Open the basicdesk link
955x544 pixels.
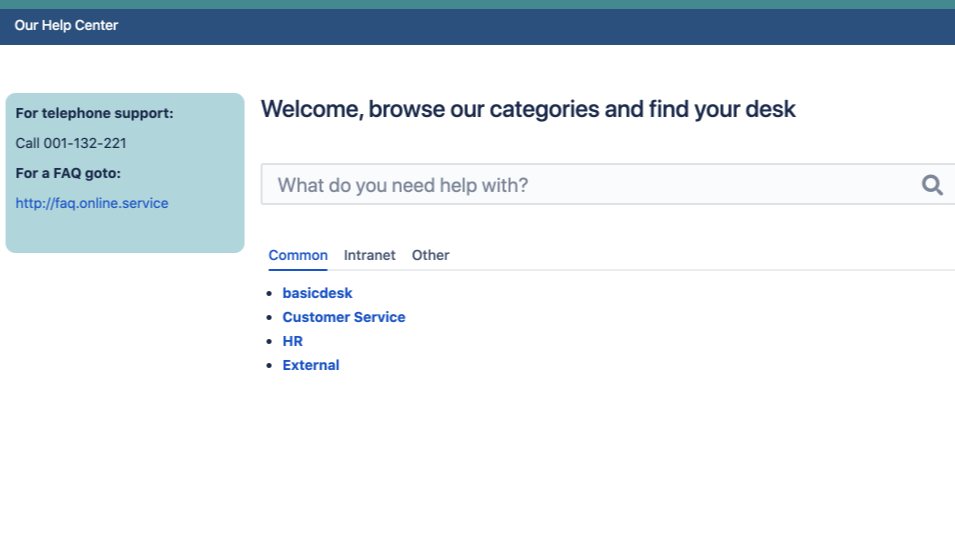click(x=318, y=293)
